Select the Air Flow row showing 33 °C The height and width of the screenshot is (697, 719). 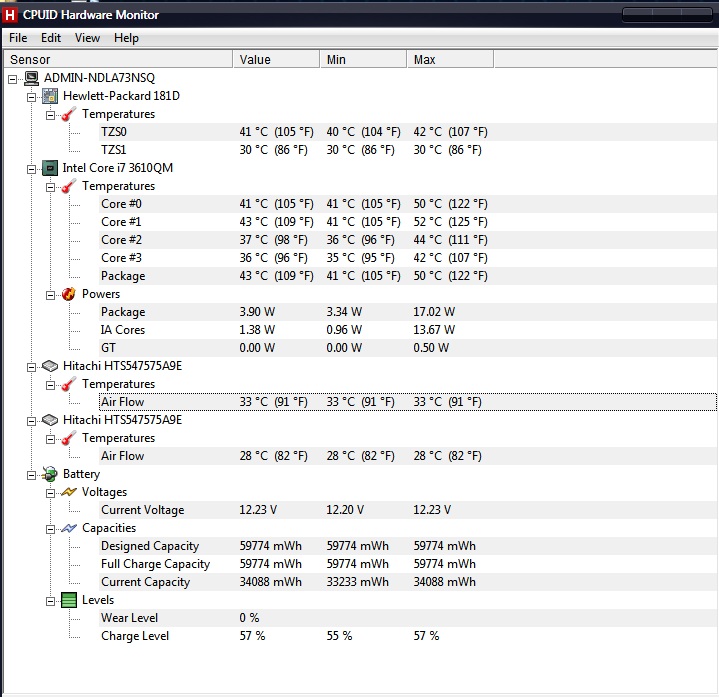pos(408,402)
